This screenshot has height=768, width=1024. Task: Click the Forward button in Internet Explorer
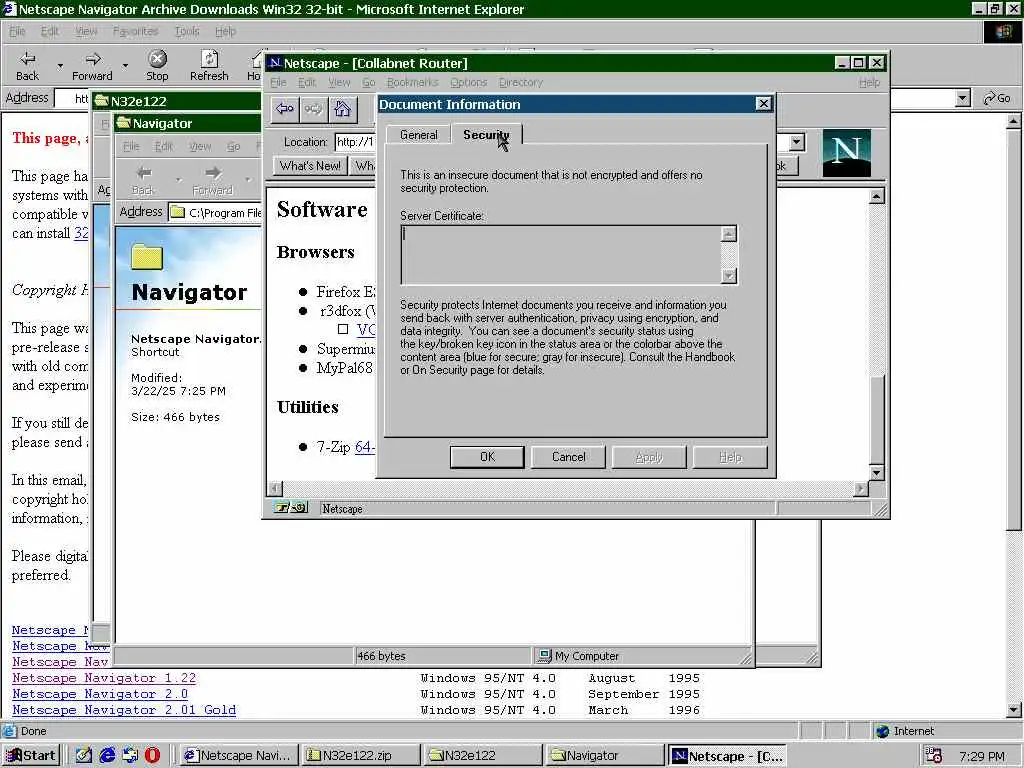point(92,65)
